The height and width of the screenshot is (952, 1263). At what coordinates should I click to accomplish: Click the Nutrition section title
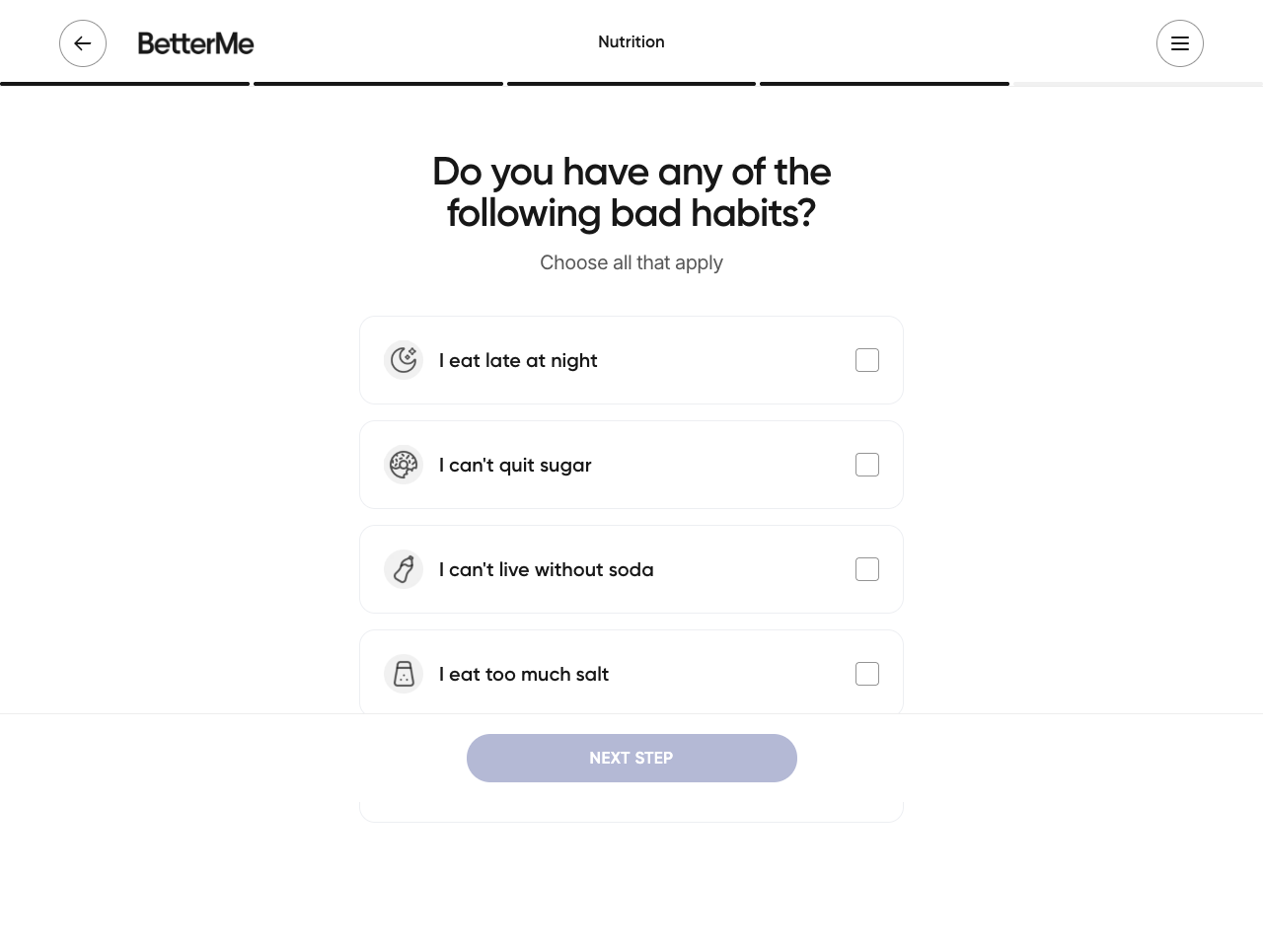[x=631, y=41]
